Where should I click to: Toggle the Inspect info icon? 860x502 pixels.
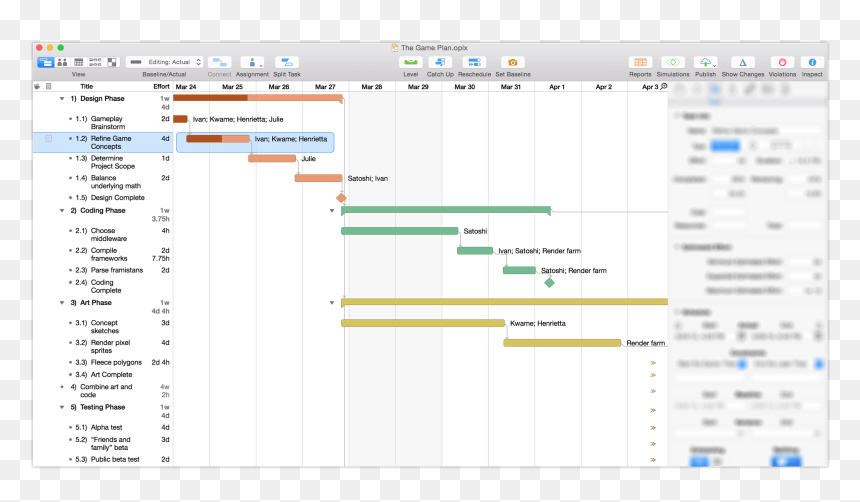point(812,62)
